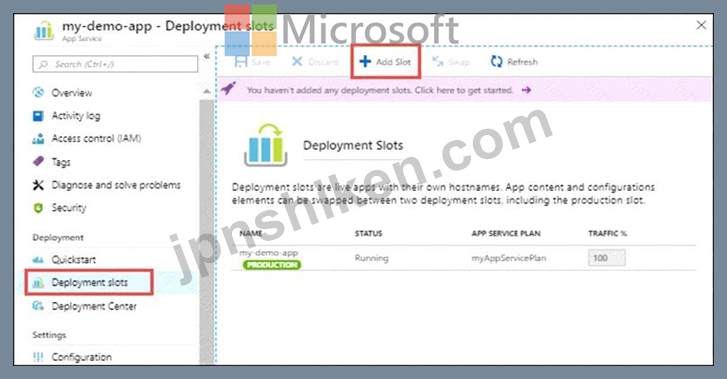Screen dimensions: 727x379
Task: Click the sidebar vertical scrollbar track
Action: (207, 231)
